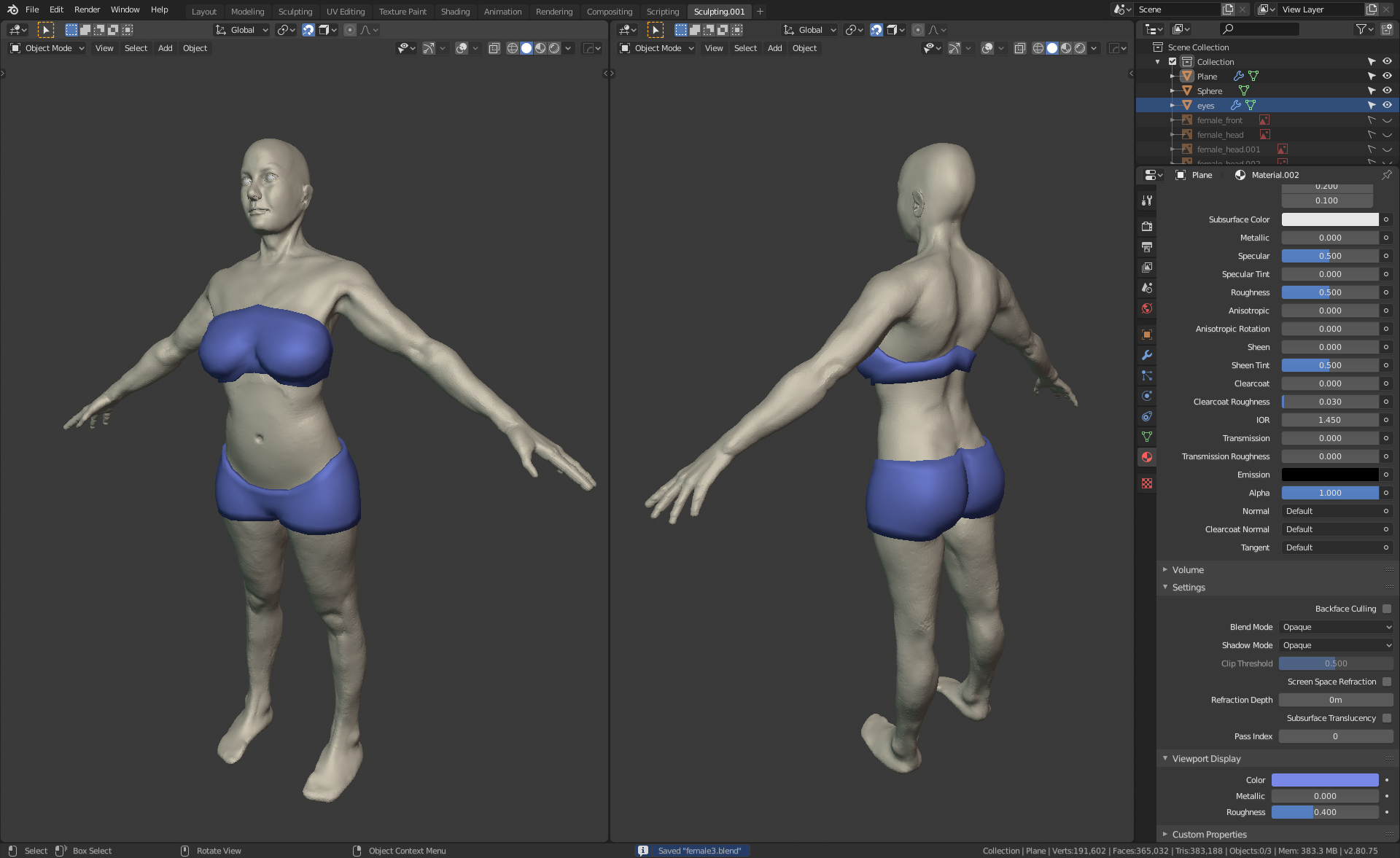Select the female_head object in outliner

(x=1220, y=135)
